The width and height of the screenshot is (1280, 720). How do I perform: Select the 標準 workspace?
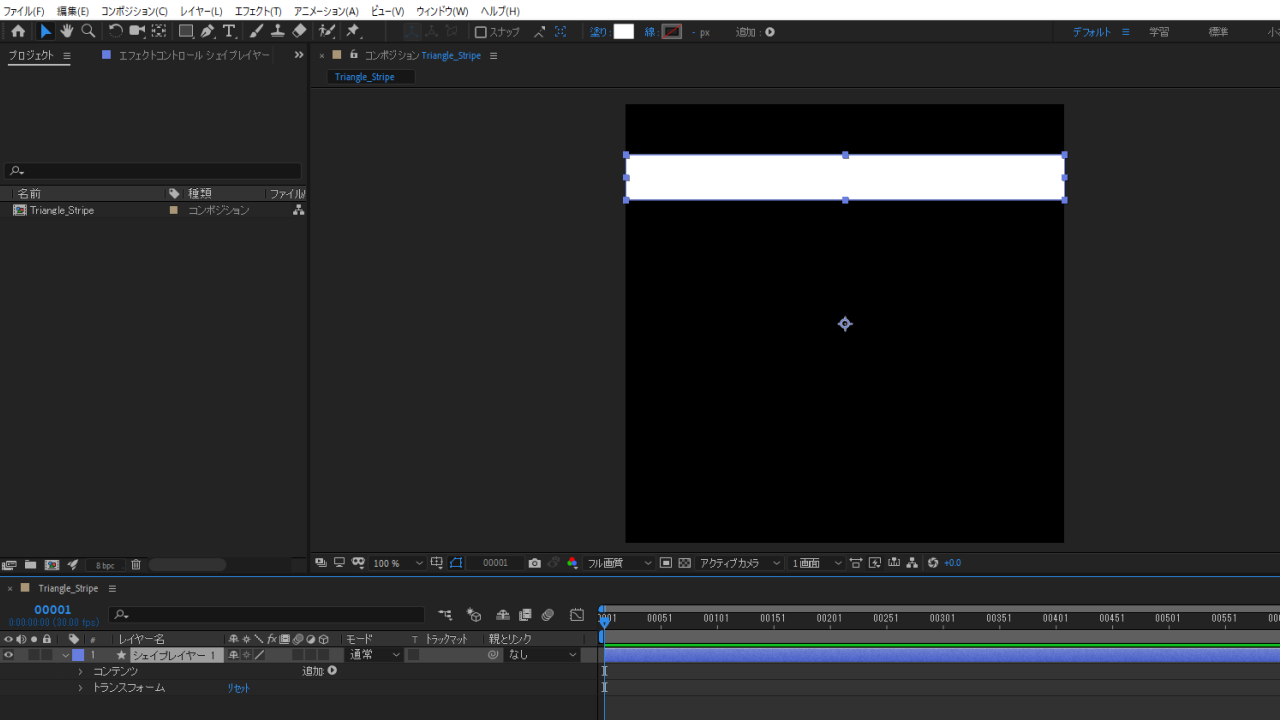point(1218,32)
